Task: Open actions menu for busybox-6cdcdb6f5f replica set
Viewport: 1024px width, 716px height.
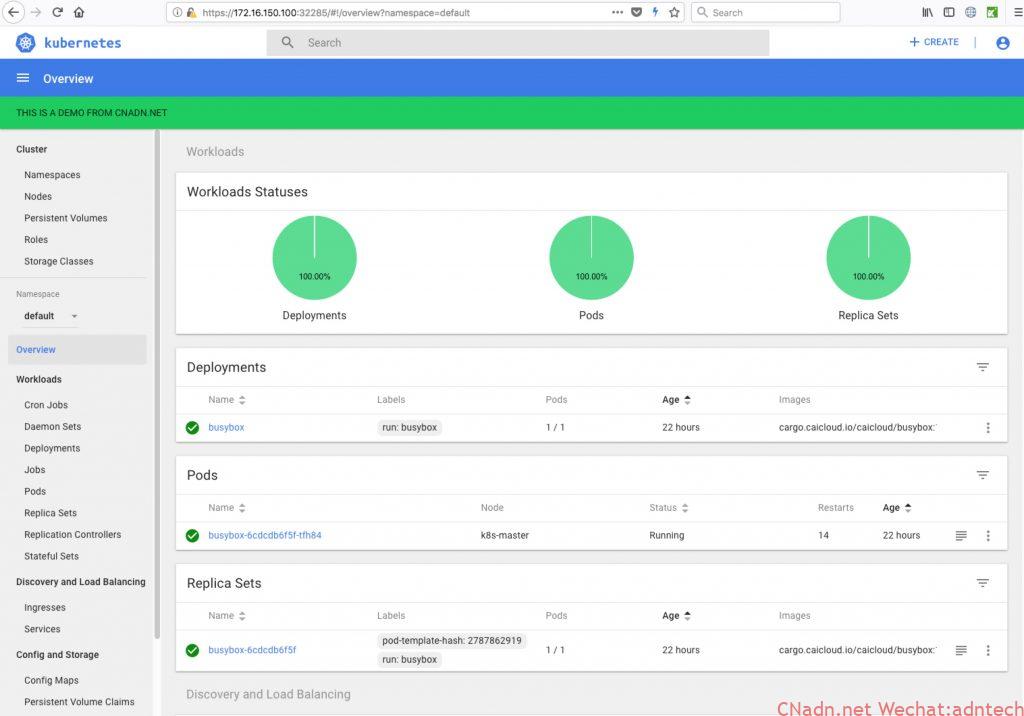Action: 987,650
